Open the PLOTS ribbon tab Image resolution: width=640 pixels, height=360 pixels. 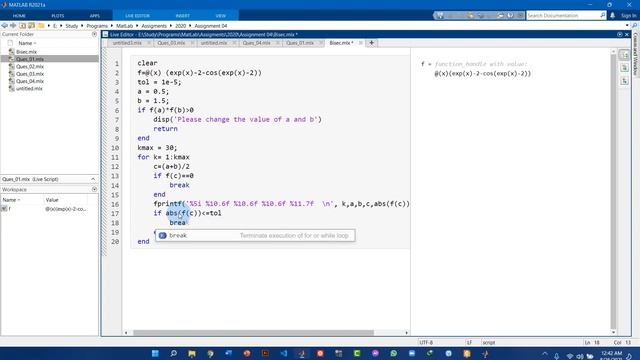58,16
